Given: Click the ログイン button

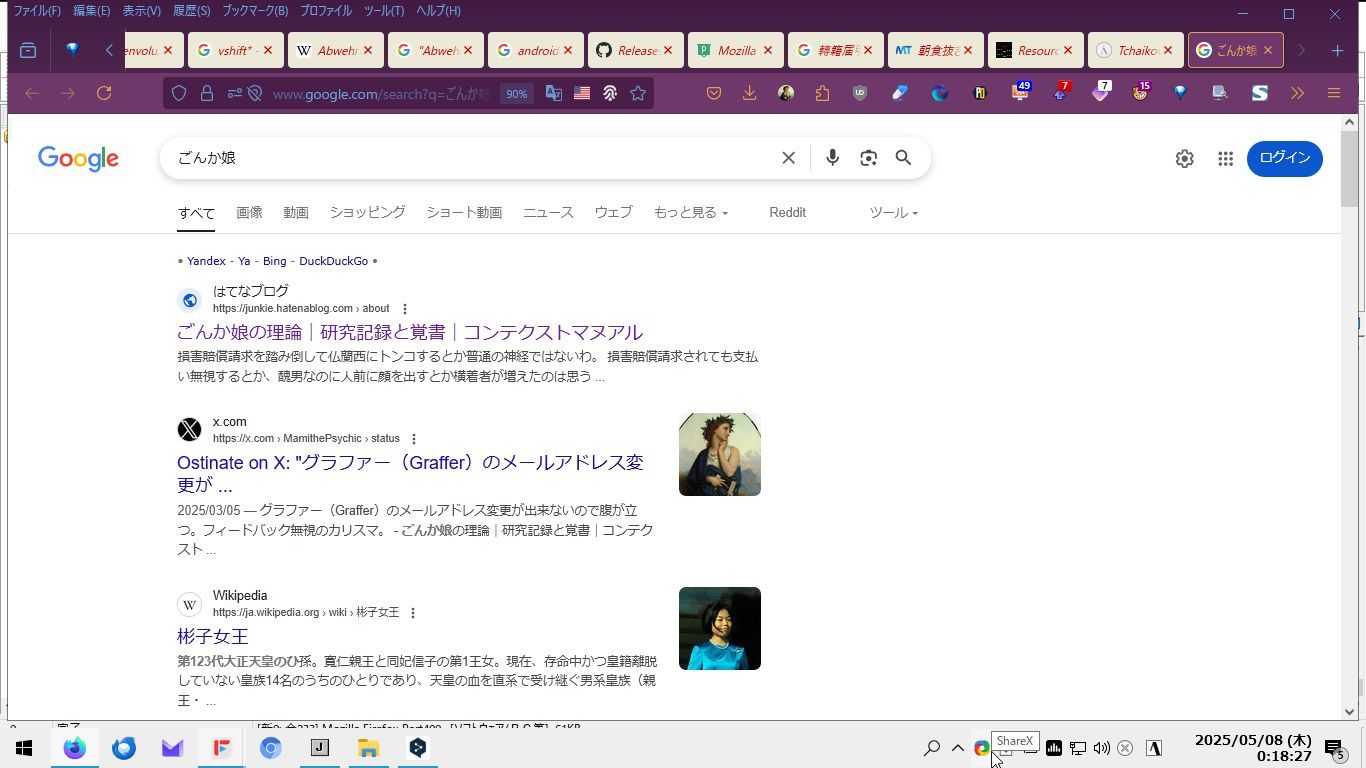Looking at the screenshot, I should tap(1285, 158).
